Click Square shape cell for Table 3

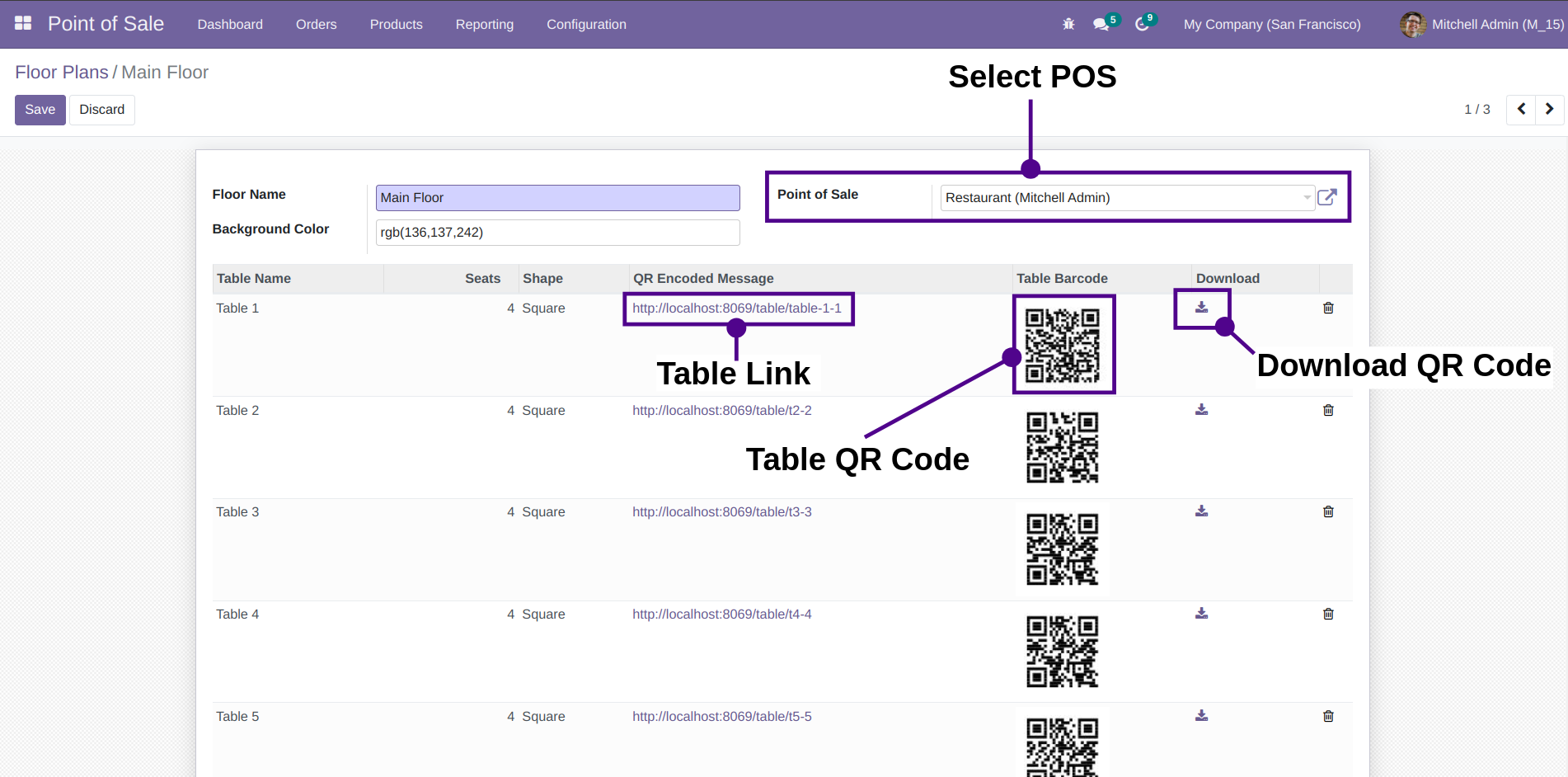click(543, 511)
